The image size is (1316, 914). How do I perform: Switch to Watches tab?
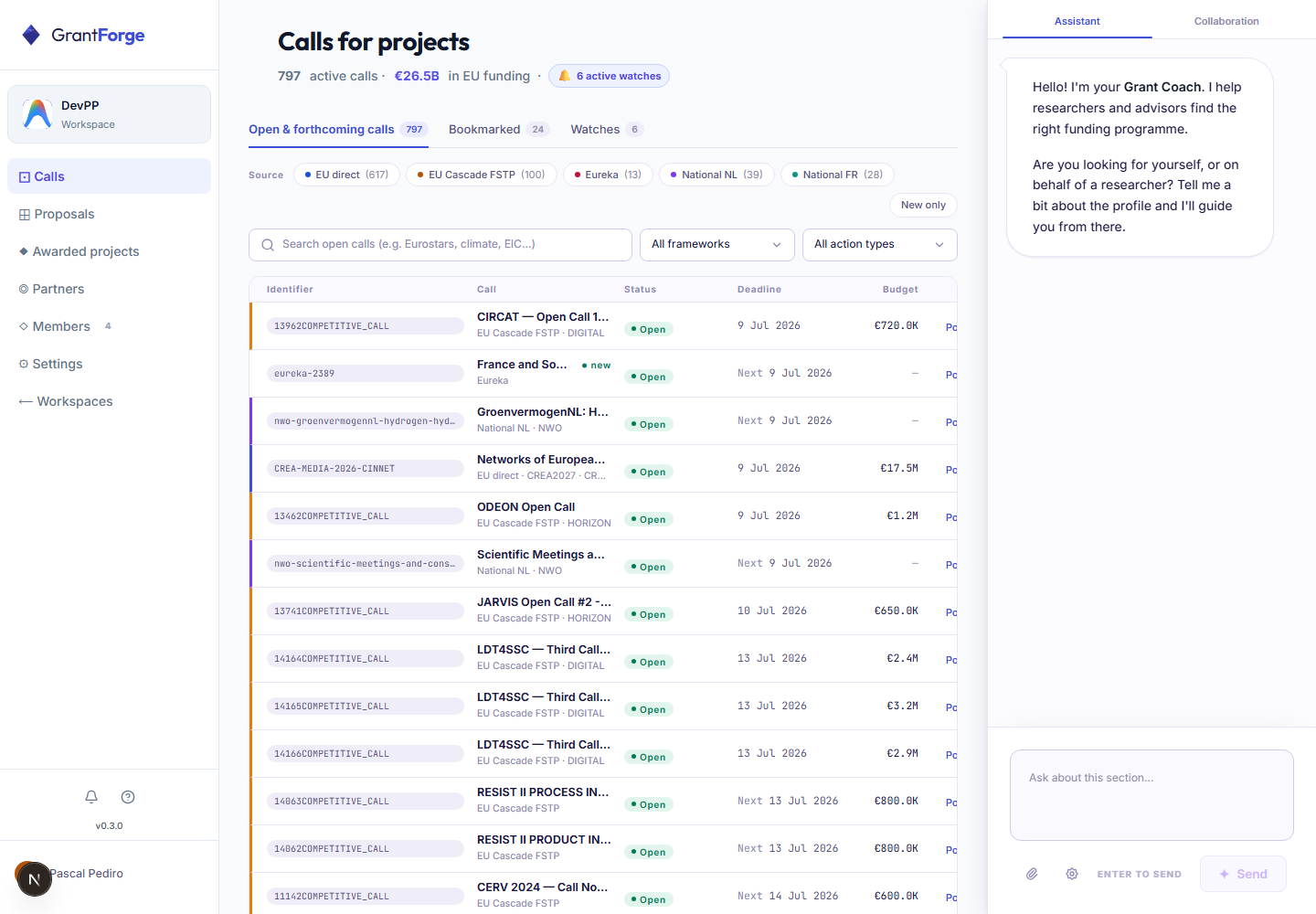[x=607, y=130]
